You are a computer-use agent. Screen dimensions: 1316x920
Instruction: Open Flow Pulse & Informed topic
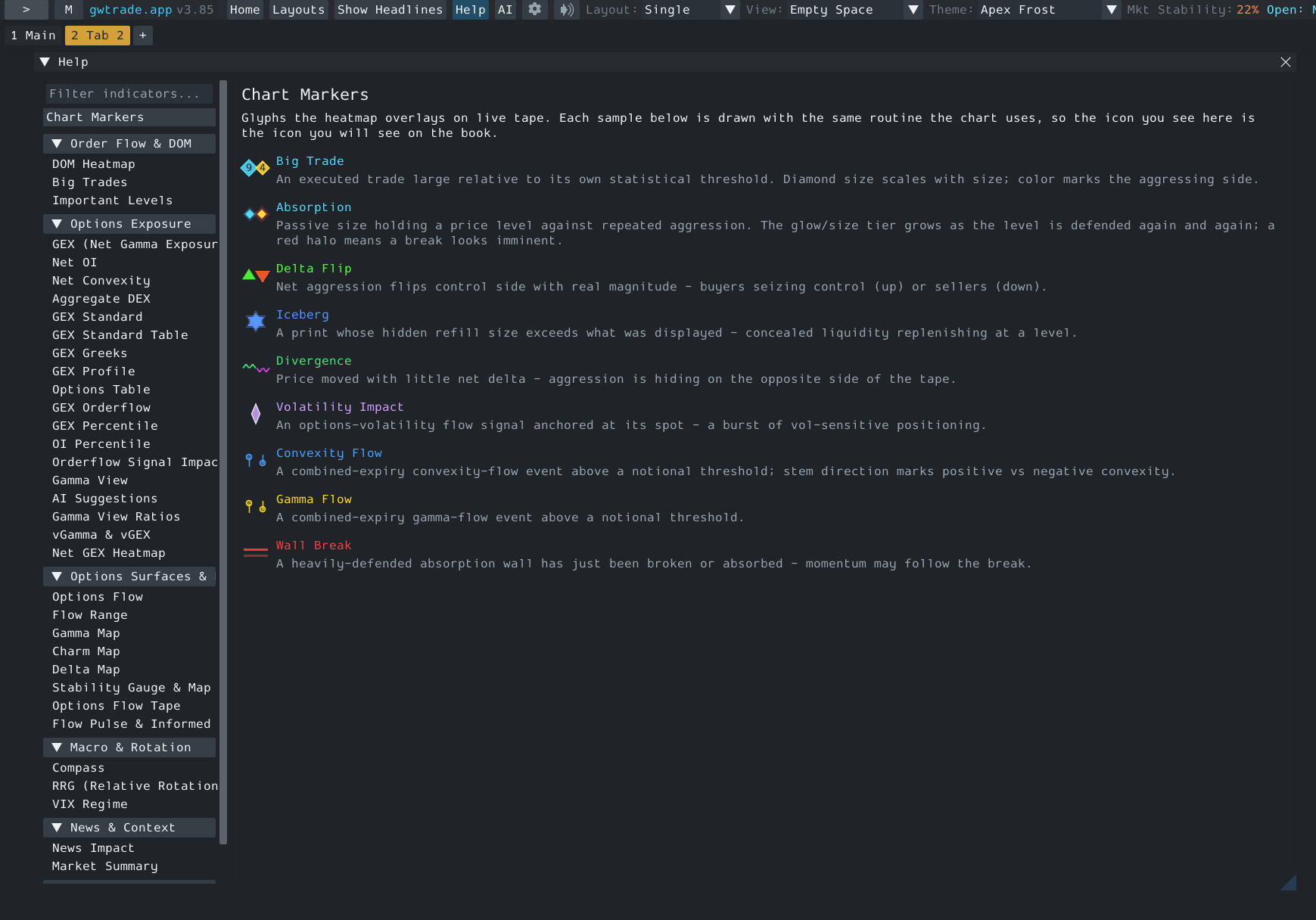click(132, 724)
